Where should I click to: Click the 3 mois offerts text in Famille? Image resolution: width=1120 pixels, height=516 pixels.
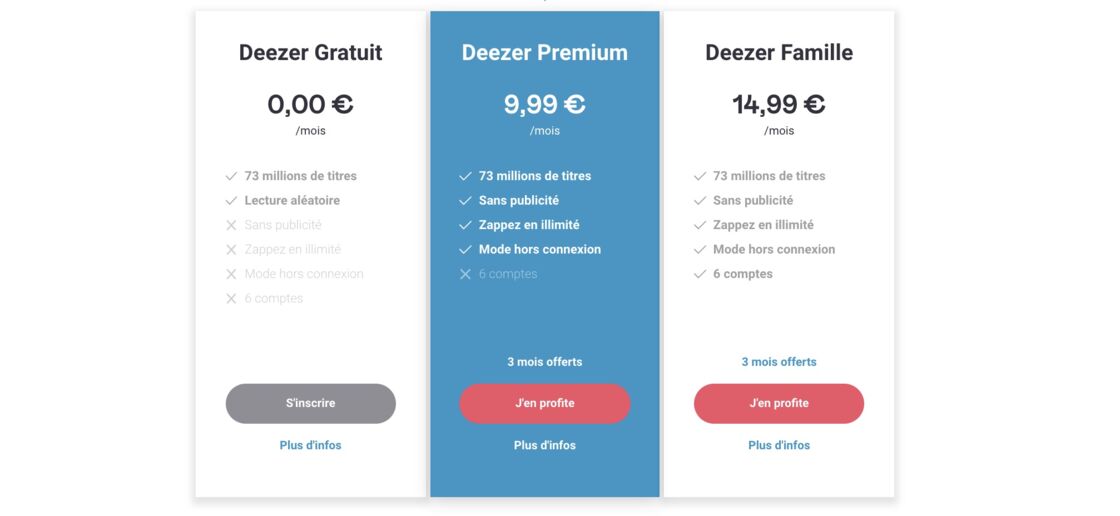tap(779, 362)
